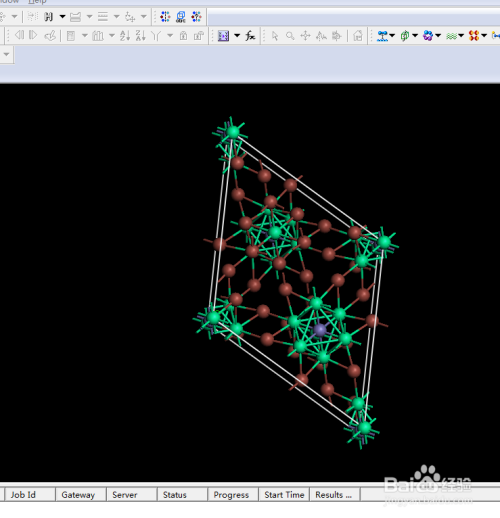The width and height of the screenshot is (500, 518).
Task: Click the grayed dotted-lines icon left of the H tool
Action: coord(33,16)
